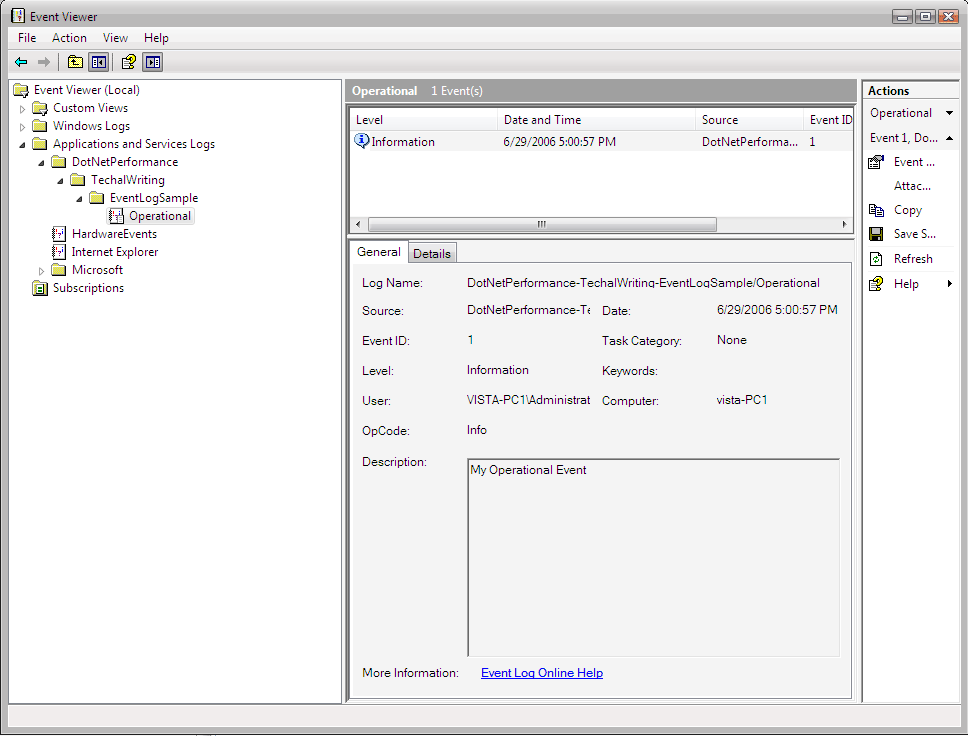Click the Description text box
The image size is (968, 736).
[653, 558]
